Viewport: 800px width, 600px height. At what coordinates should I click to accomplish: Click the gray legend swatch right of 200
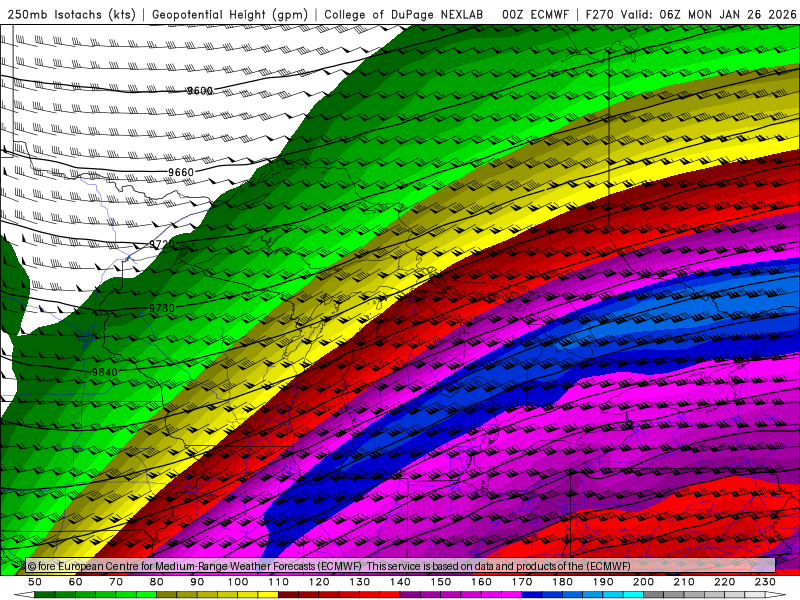tap(654, 595)
